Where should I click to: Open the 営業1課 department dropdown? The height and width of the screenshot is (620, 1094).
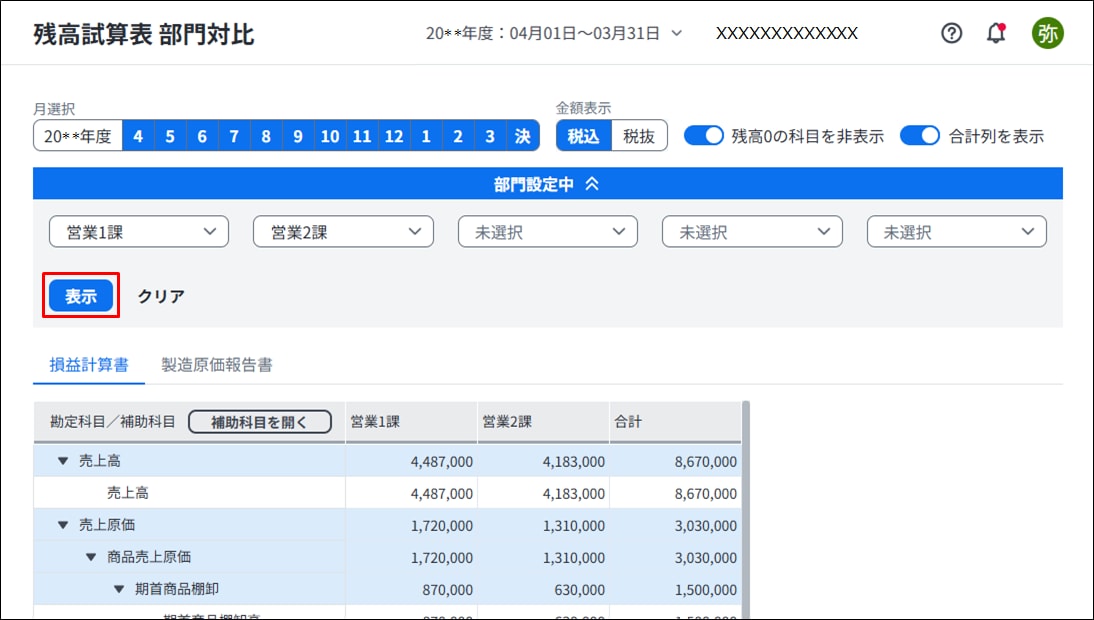click(x=139, y=232)
